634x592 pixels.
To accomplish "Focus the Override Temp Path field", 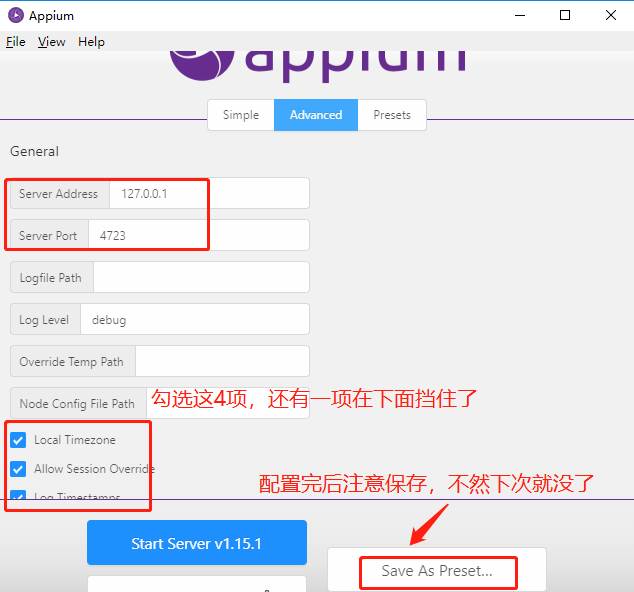I will 222,361.
